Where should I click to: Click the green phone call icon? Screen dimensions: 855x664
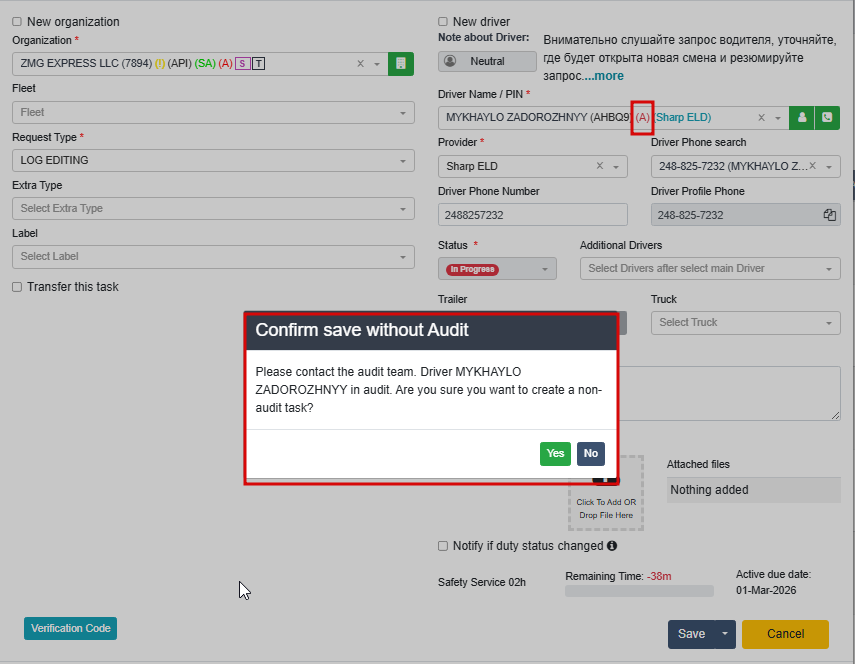tap(827, 118)
